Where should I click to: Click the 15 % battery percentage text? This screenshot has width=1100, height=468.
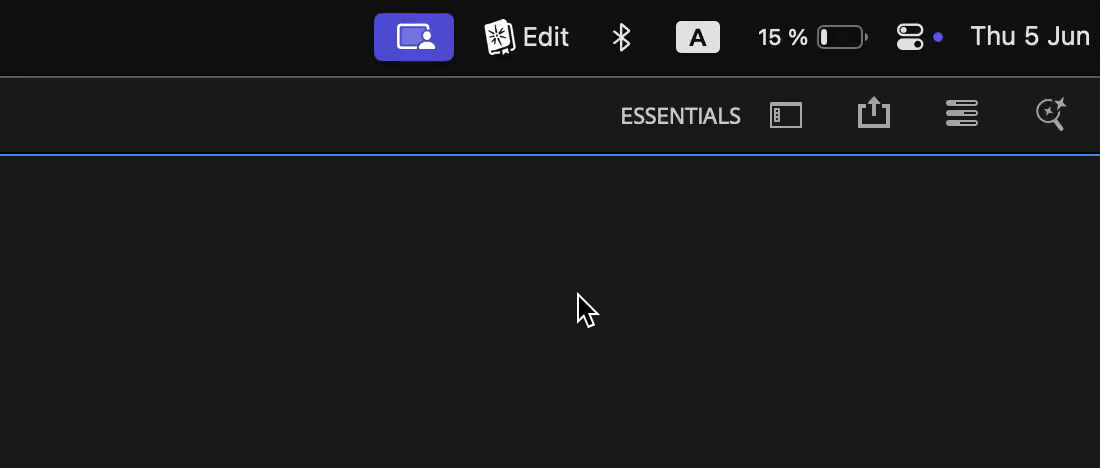pos(782,38)
